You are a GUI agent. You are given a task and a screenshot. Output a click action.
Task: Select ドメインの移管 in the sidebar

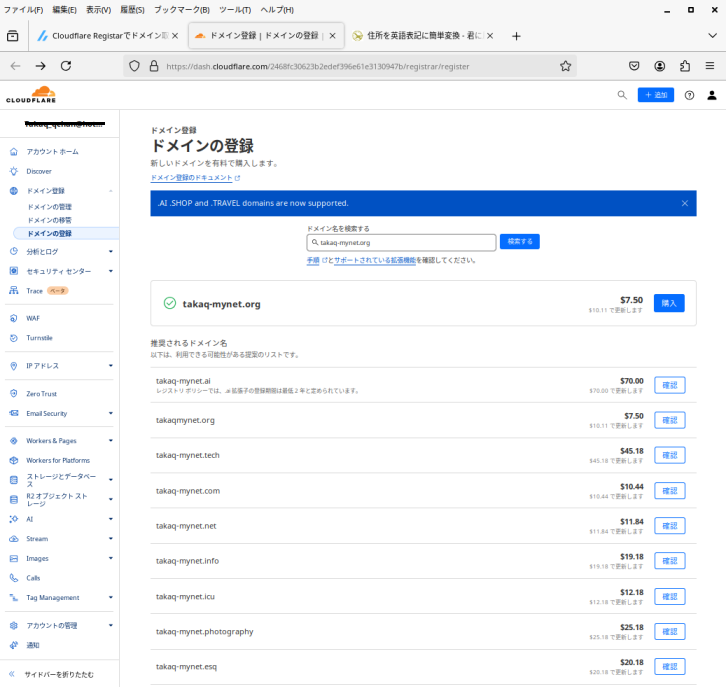49,220
